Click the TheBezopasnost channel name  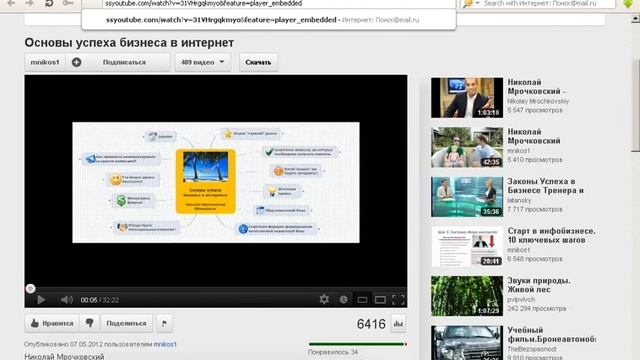(x=532, y=349)
